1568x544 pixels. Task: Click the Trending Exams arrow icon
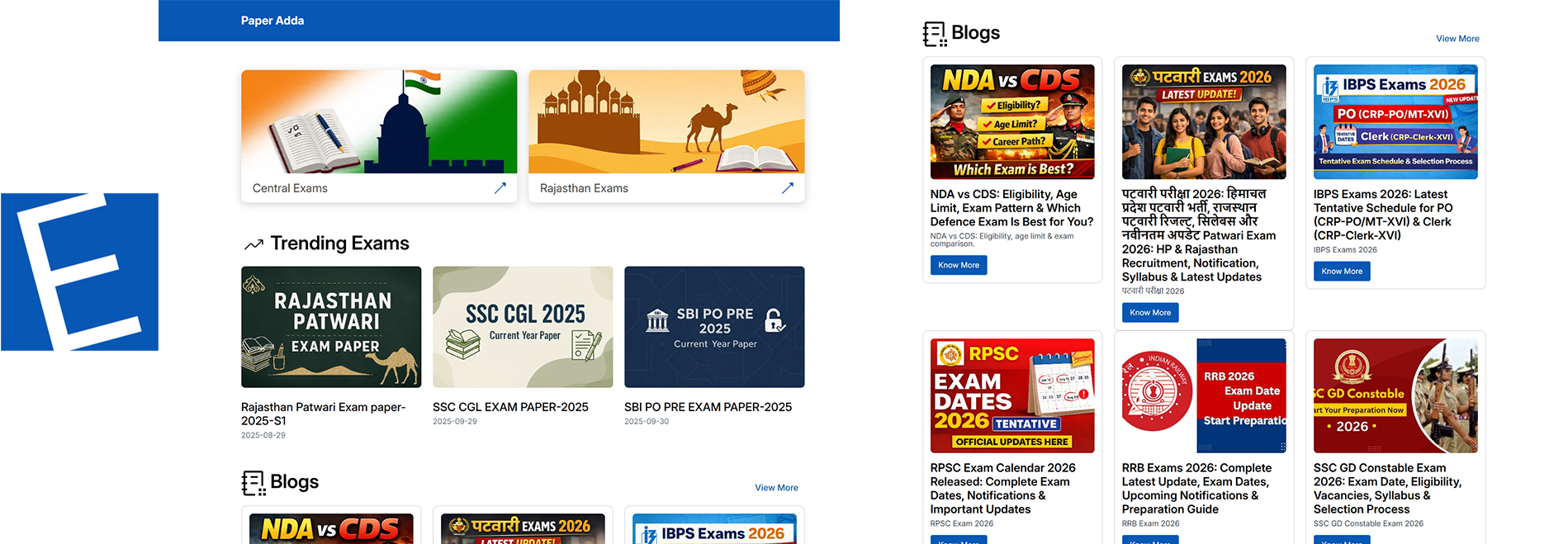[253, 244]
